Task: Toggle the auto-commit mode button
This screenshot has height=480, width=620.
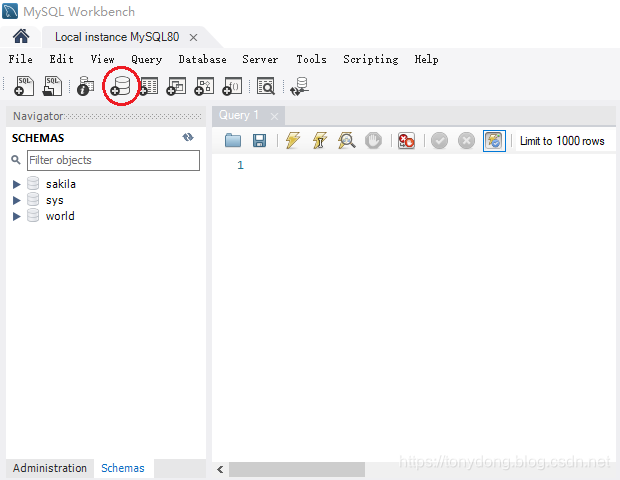Action: coord(494,140)
